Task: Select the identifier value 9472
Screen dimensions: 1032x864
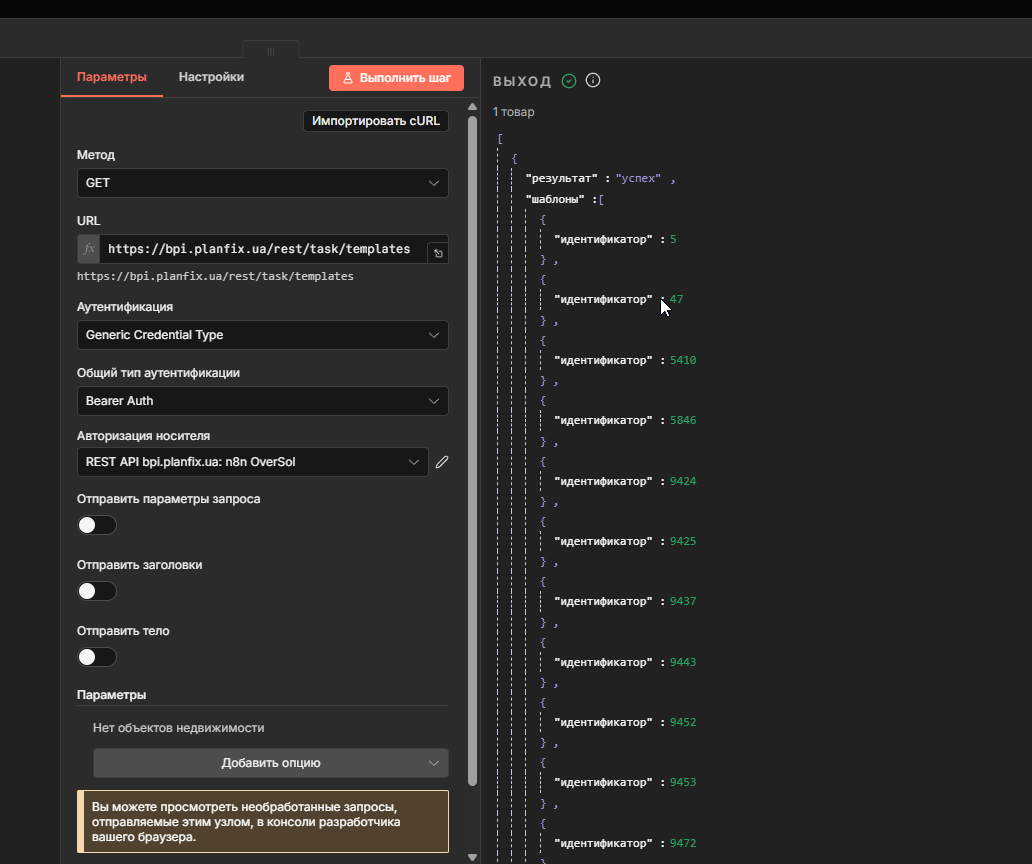Action: pos(683,844)
